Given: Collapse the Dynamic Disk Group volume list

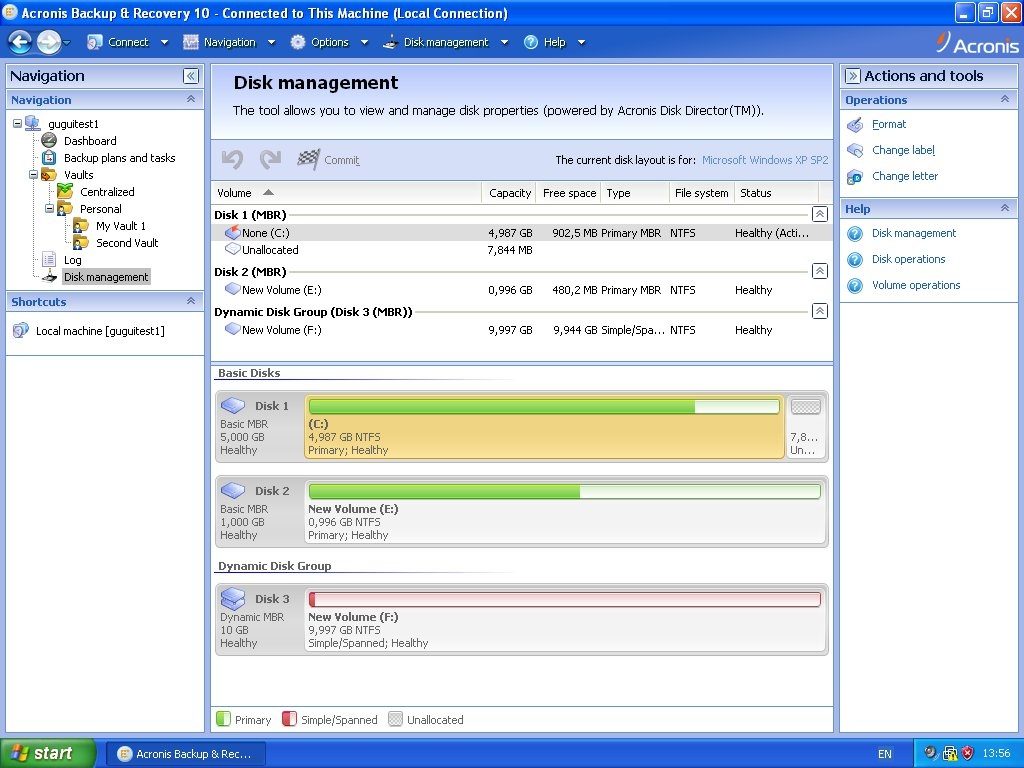Looking at the screenshot, I should [820, 312].
